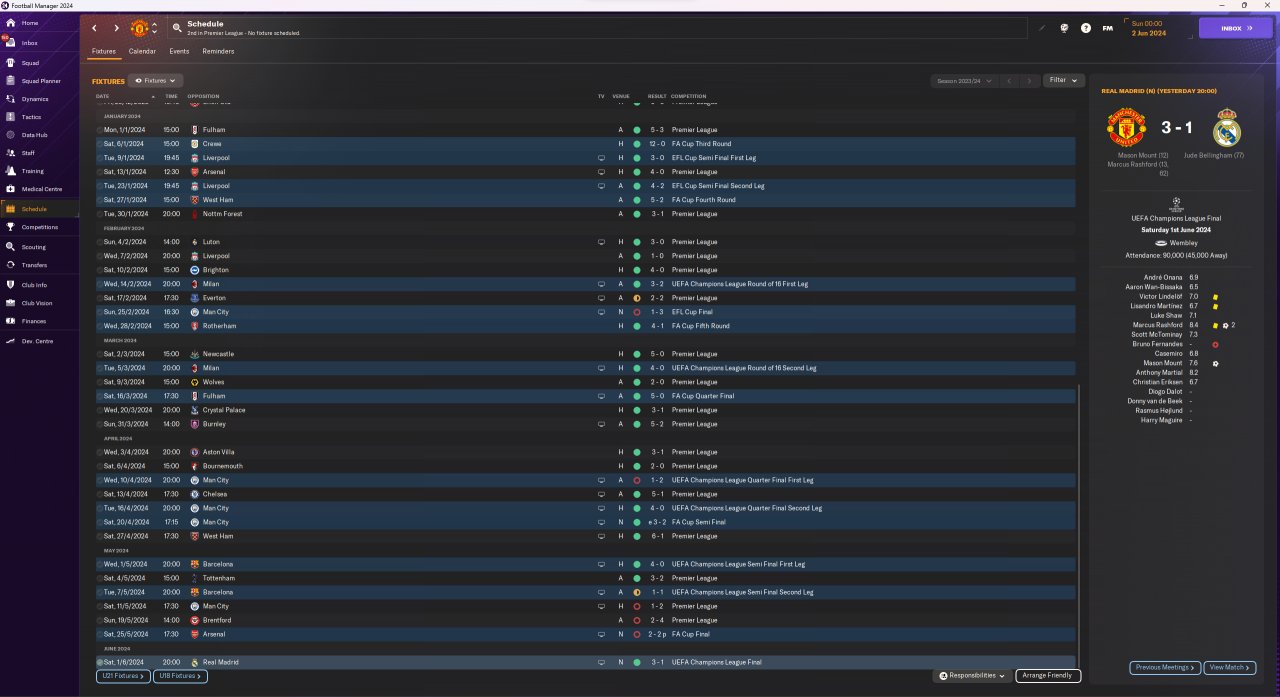Click the Real Madrid crest in the match panel
The height and width of the screenshot is (697, 1280).
coord(1226,128)
